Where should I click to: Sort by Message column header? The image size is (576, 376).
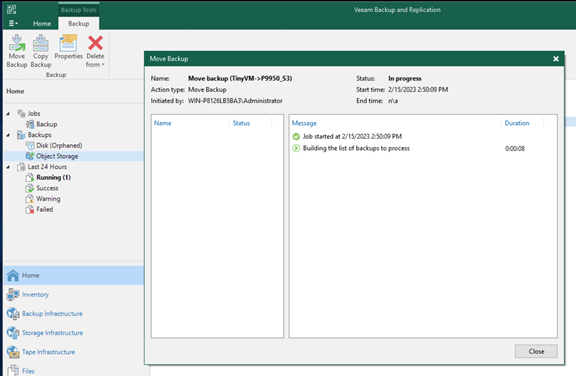(304, 123)
